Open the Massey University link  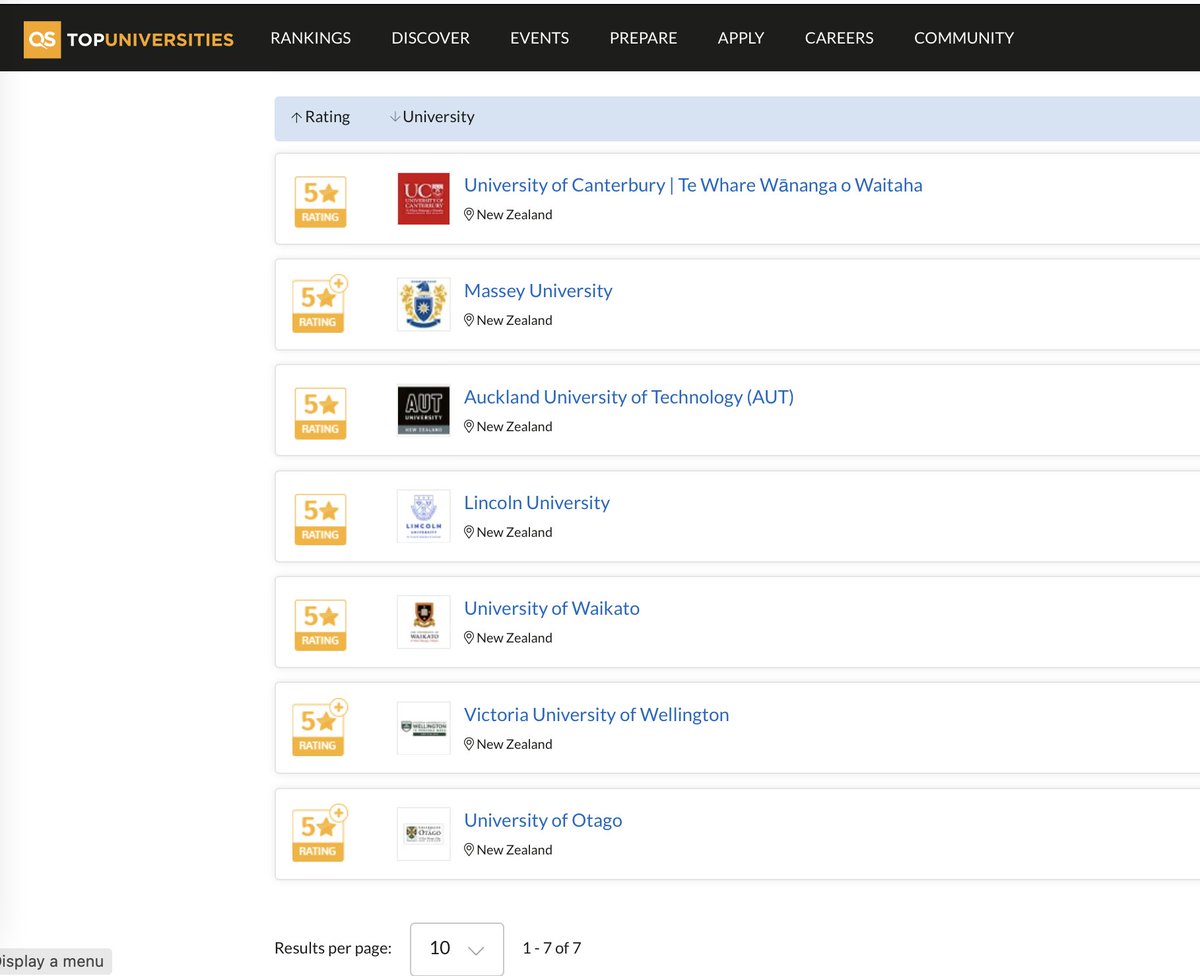[x=538, y=291]
